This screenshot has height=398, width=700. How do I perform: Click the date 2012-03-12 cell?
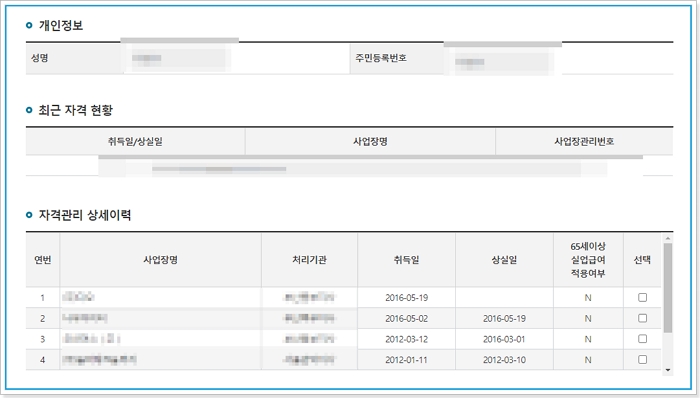coord(406,339)
